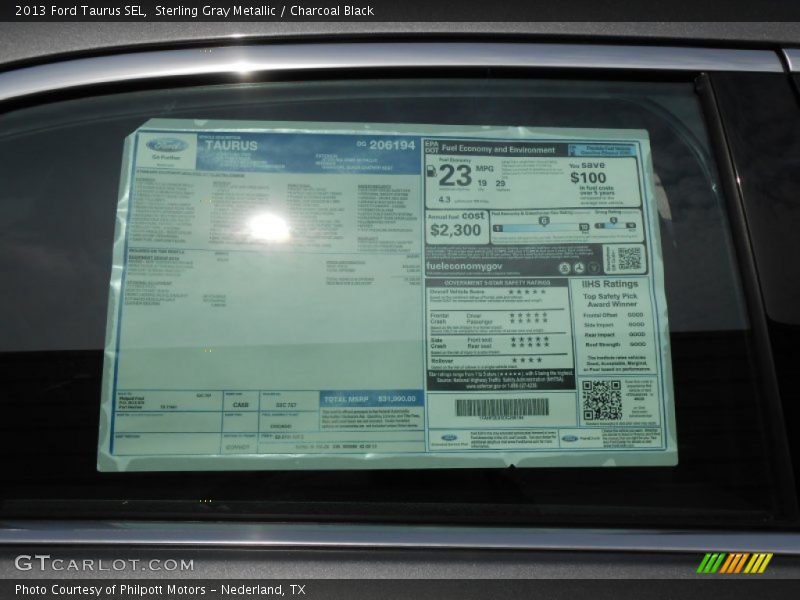Viewport: 800px width, 600px height.
Task: Click the 'TOTAL MSRP $31,990.00' banner
Action: pyautogui.click(x=372, y=399)
